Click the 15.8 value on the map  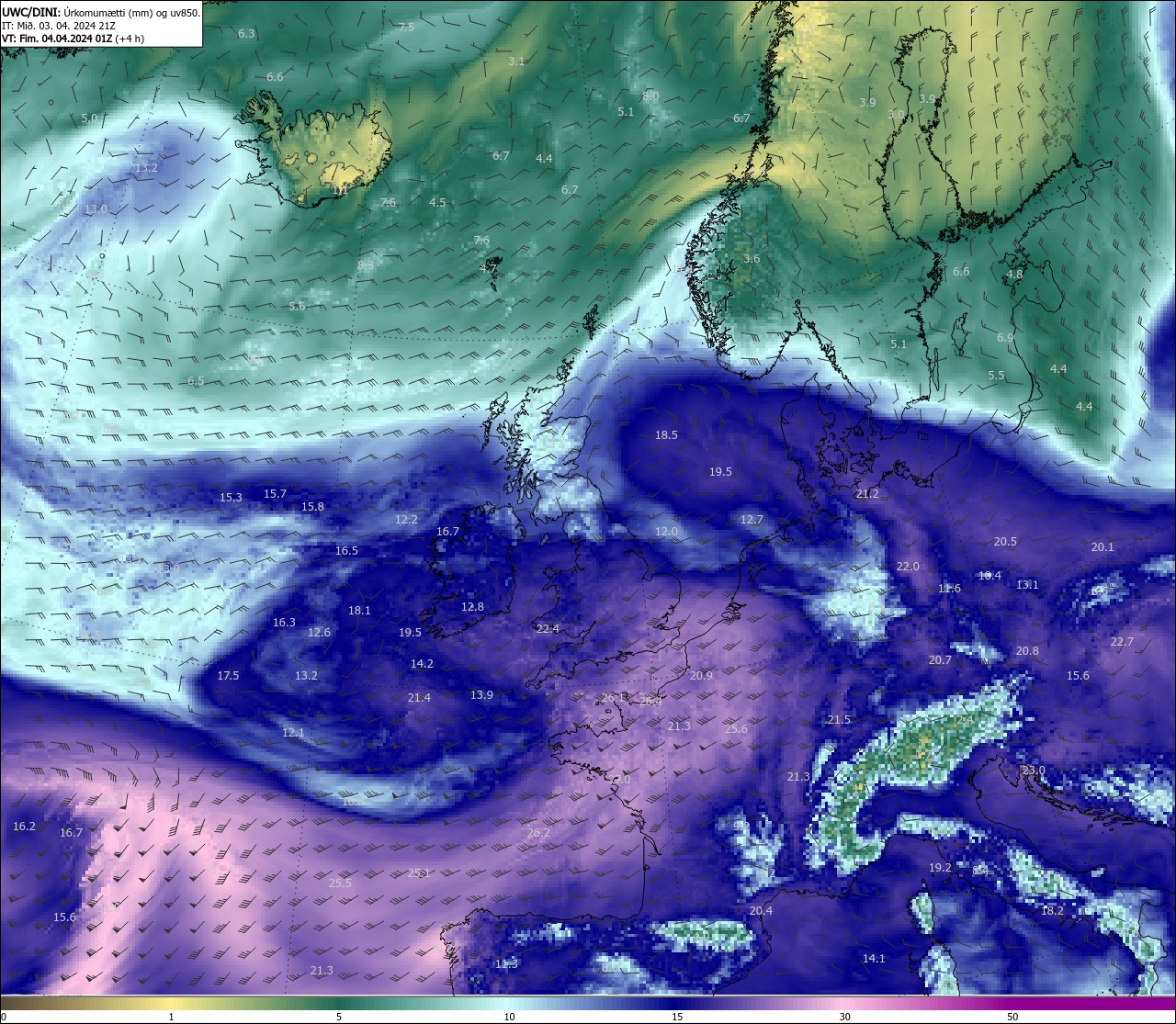click(x=312, y=507)
